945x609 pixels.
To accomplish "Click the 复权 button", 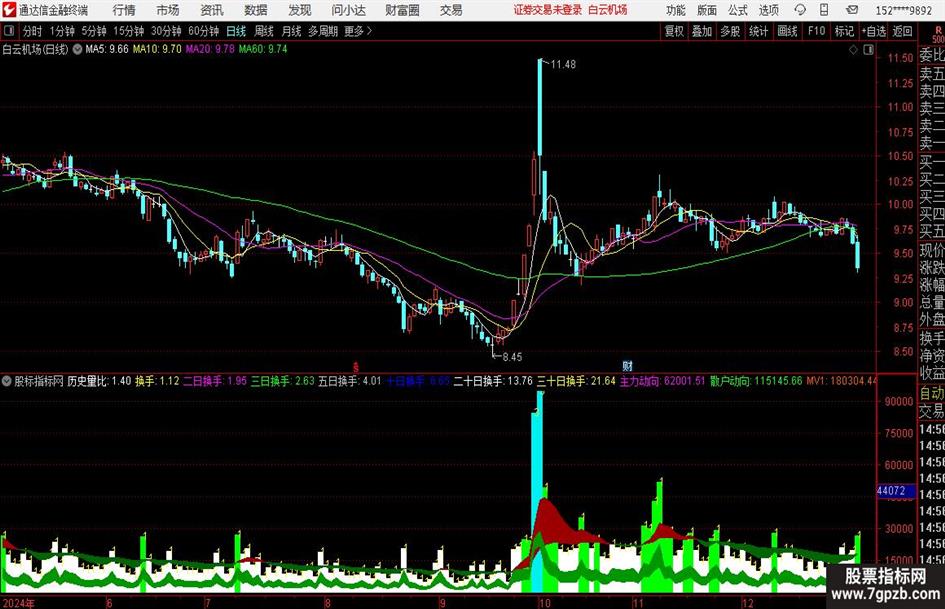I will [x=674, y=31].
